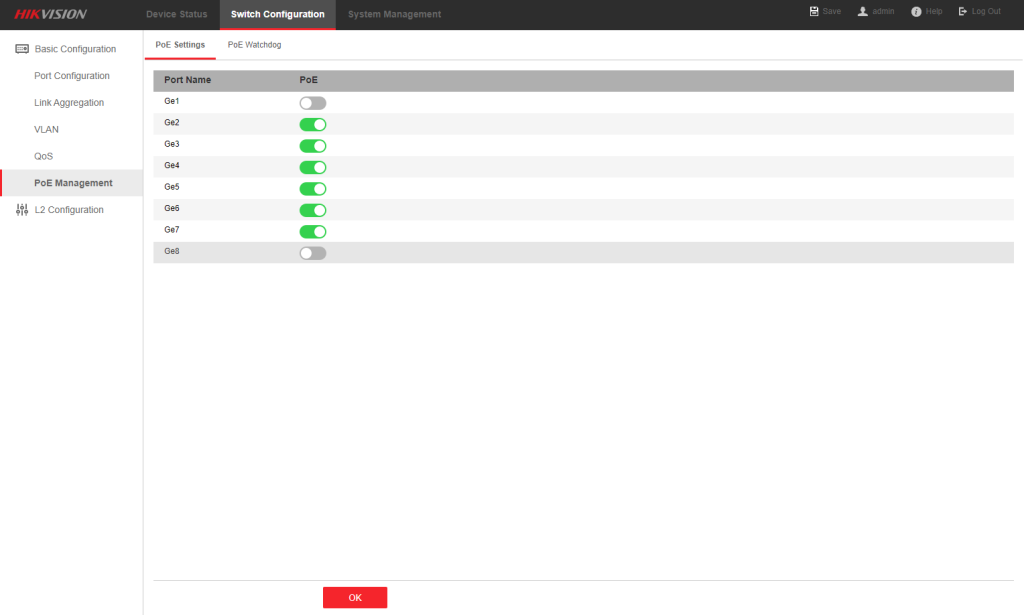This screenshot has width=1024, height=615.
Task: Click the red OK button
Action: 355,597
